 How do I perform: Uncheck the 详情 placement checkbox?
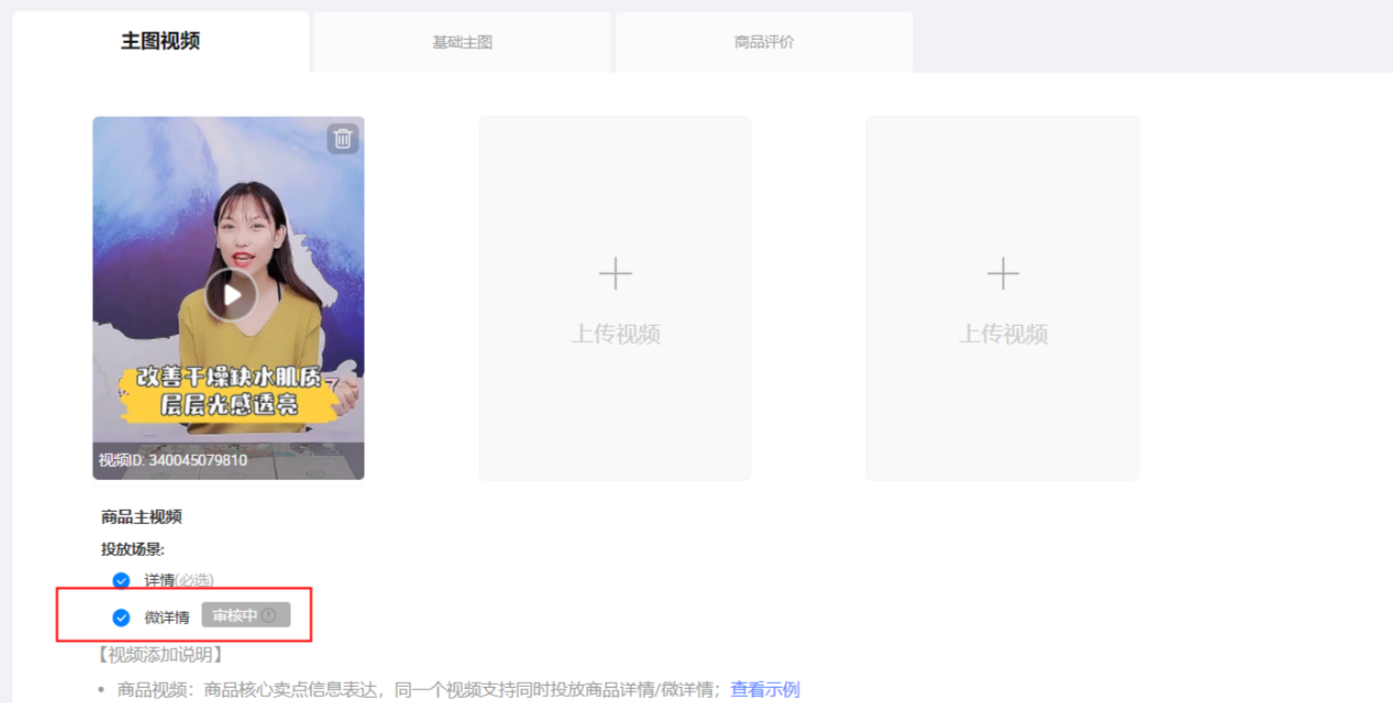(121, 581)
